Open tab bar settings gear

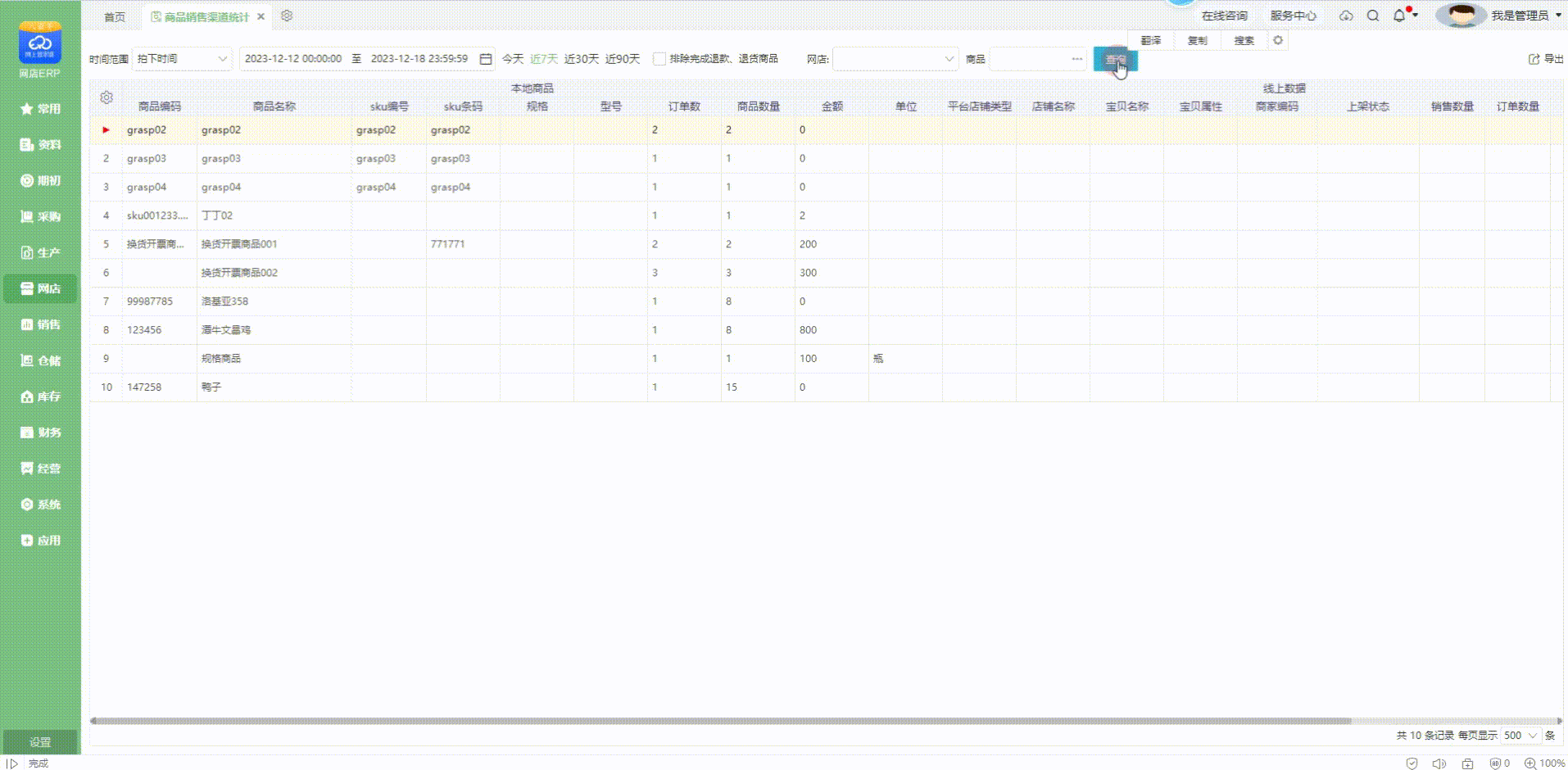pos(287,16)
